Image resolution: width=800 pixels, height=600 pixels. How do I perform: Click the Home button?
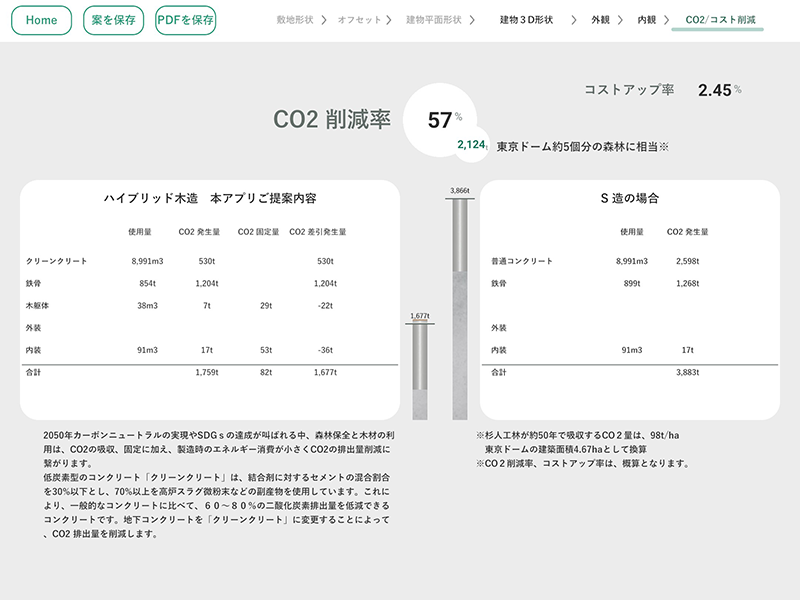41,20
